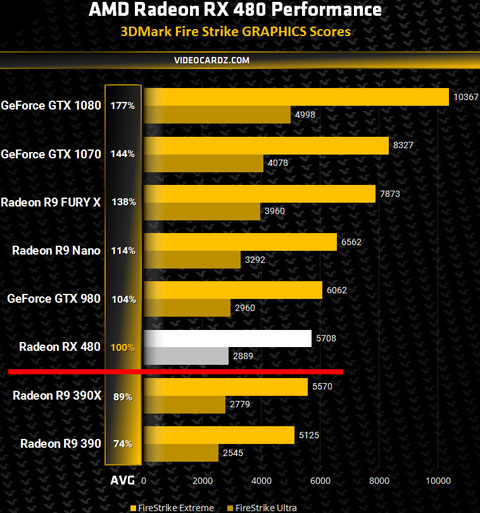Click the score value 7873
The width and height of the screenshot is (480, 513).
[x=390, y=194]
